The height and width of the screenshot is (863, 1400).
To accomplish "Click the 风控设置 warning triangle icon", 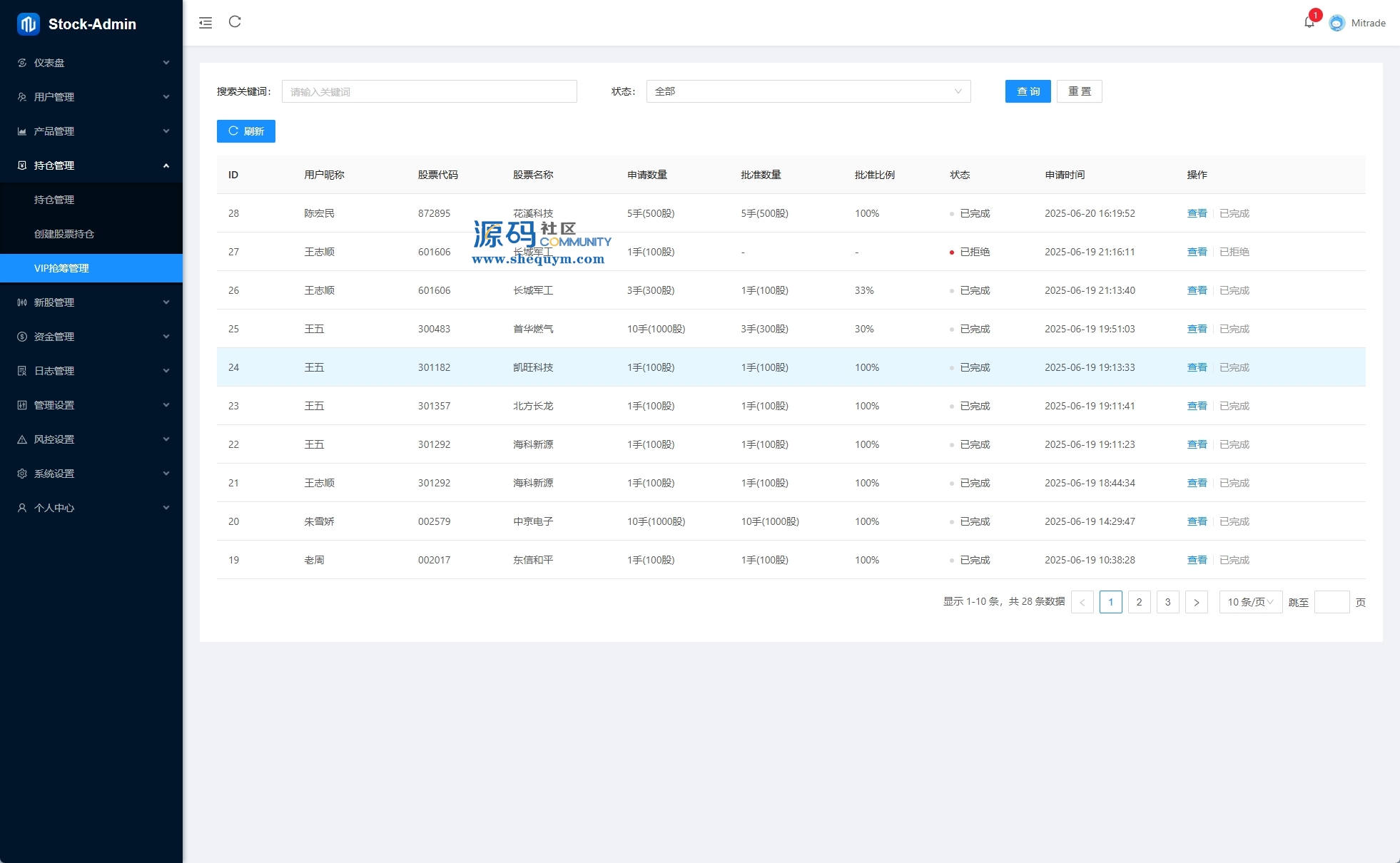I will tap(22, 439).
